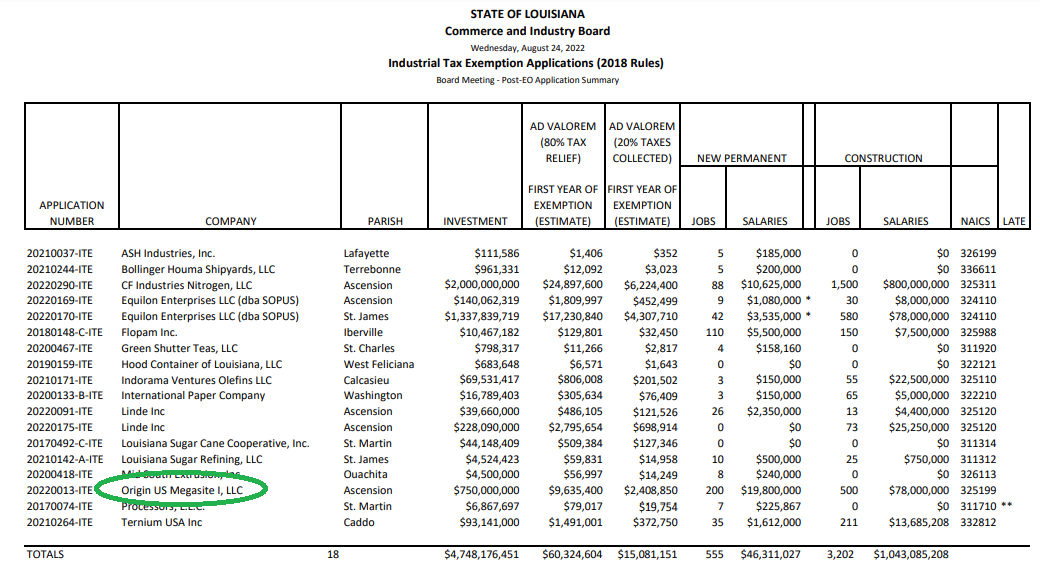
Task: Click company 'International Paper Company'
Action: point(193,395)
